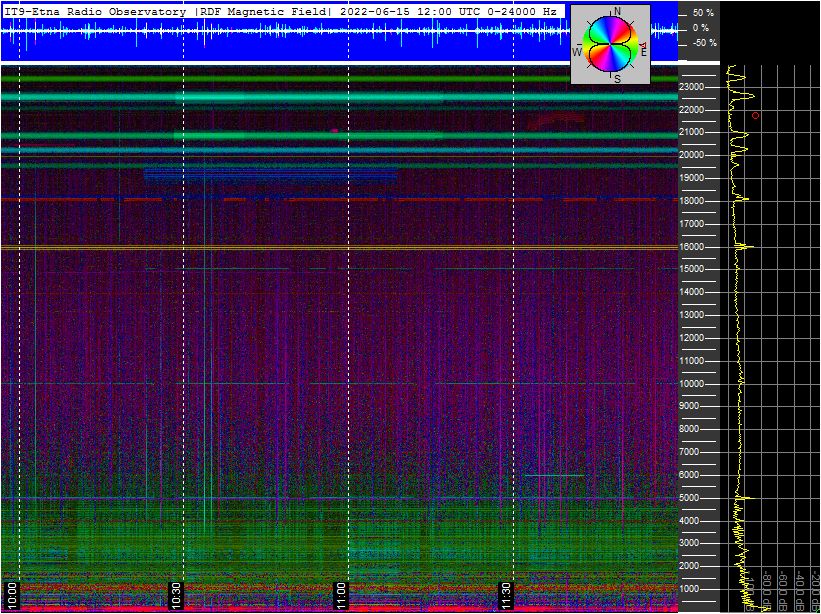Click the -80.0 dB scale label
This screenshot has width=821, height=614.
point(766,590)
